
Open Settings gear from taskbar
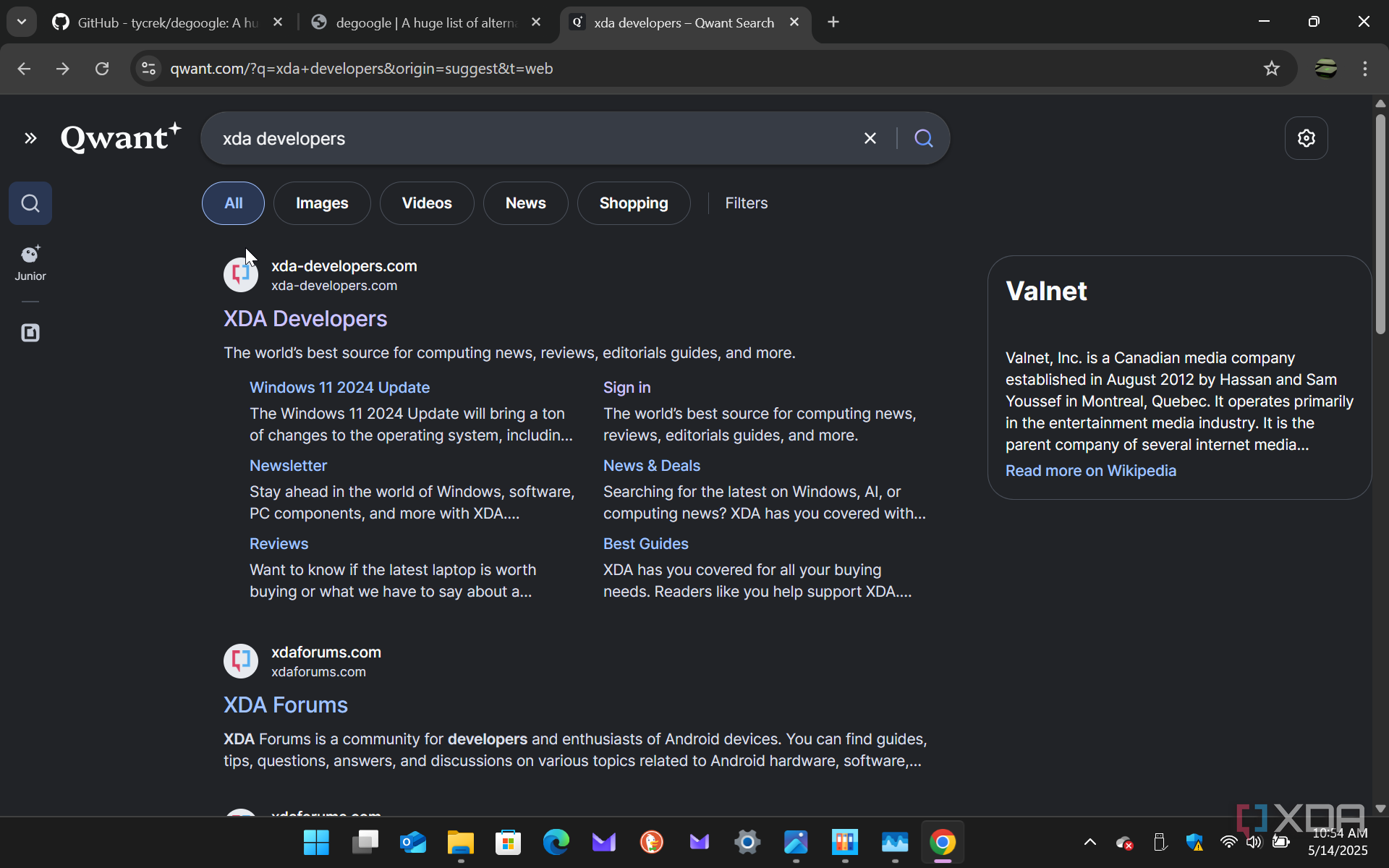(x=747, y=843)
